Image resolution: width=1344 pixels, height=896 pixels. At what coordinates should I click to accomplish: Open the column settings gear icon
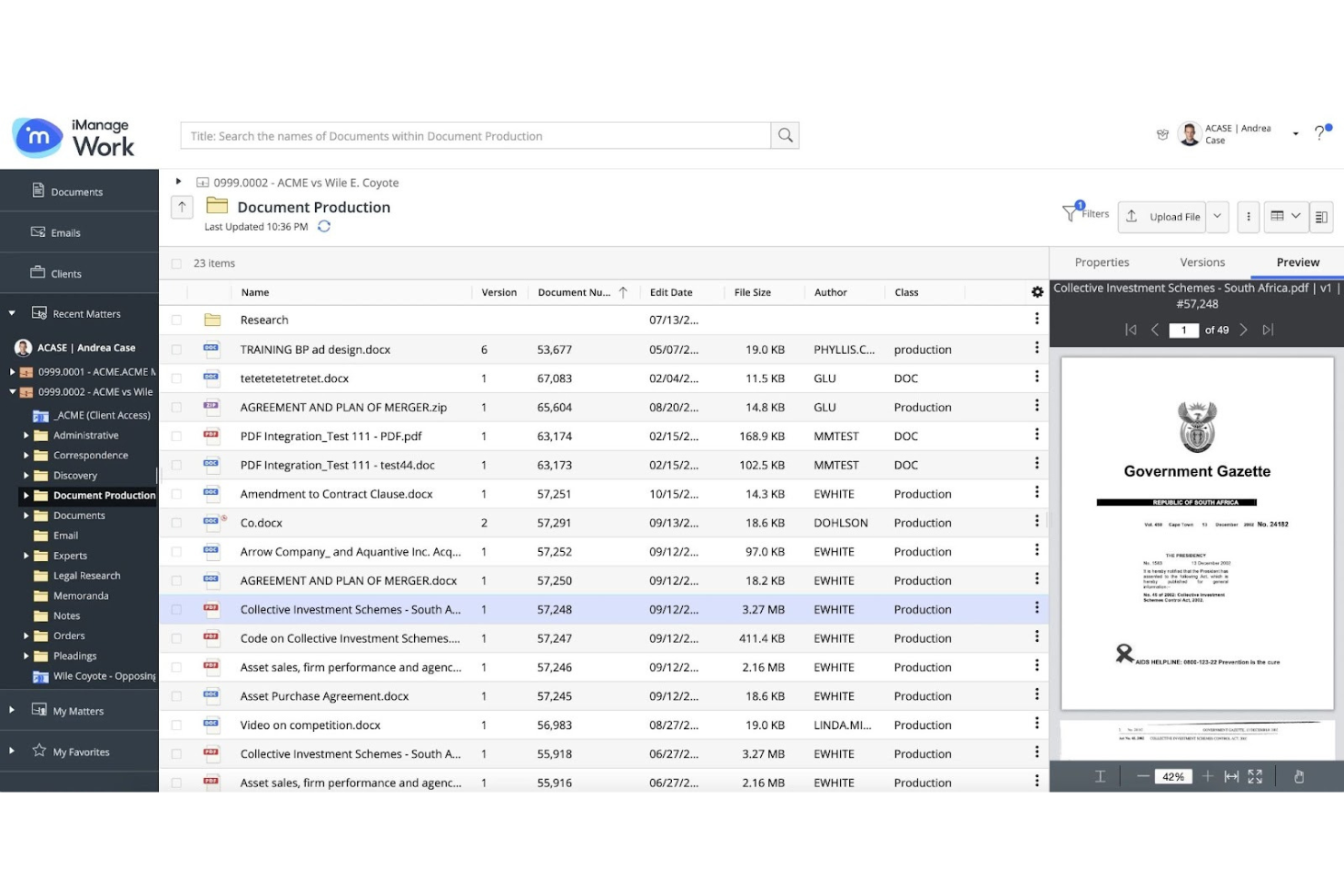(x=1037, y=291)
